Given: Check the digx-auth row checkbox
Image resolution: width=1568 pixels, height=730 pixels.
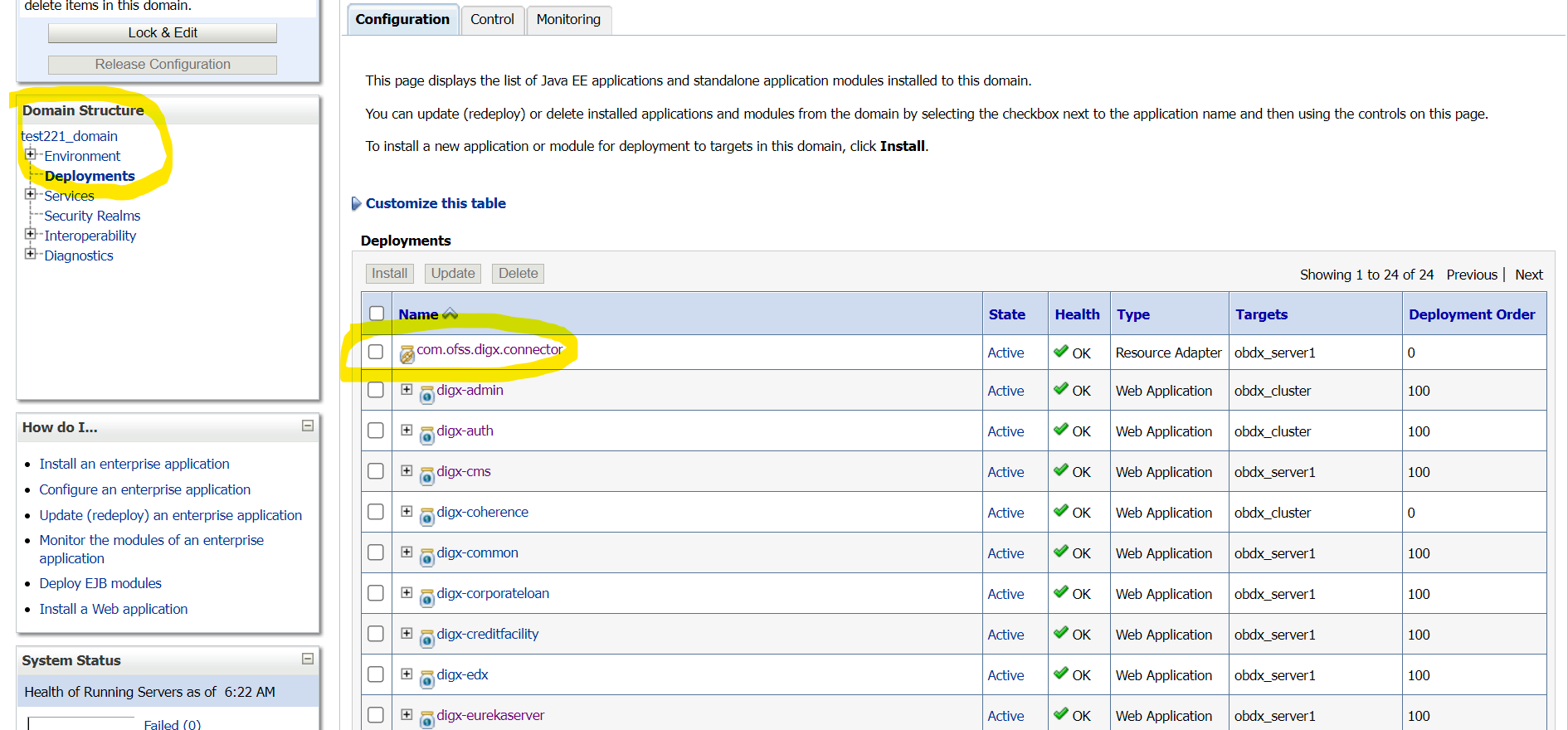Looking at the screenshot, I should pyautogui.click(x=376, y=431).
